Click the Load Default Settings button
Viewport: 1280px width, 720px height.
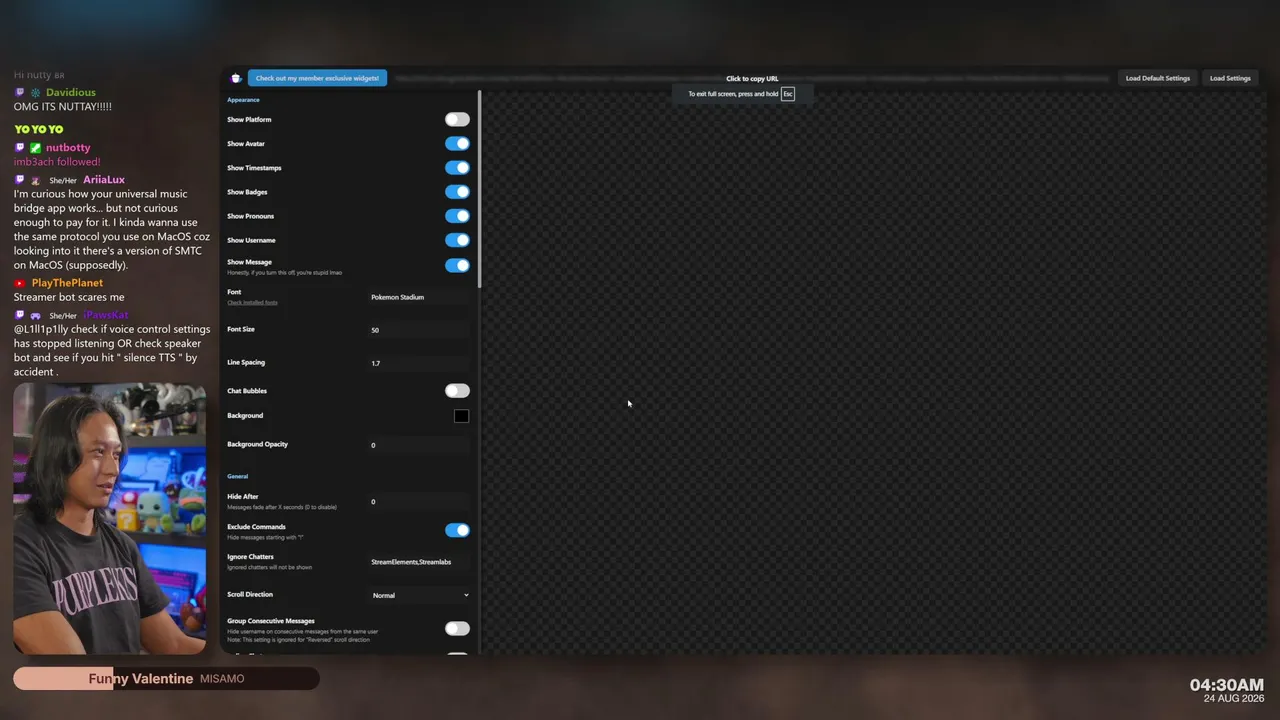pos(1158,78)
